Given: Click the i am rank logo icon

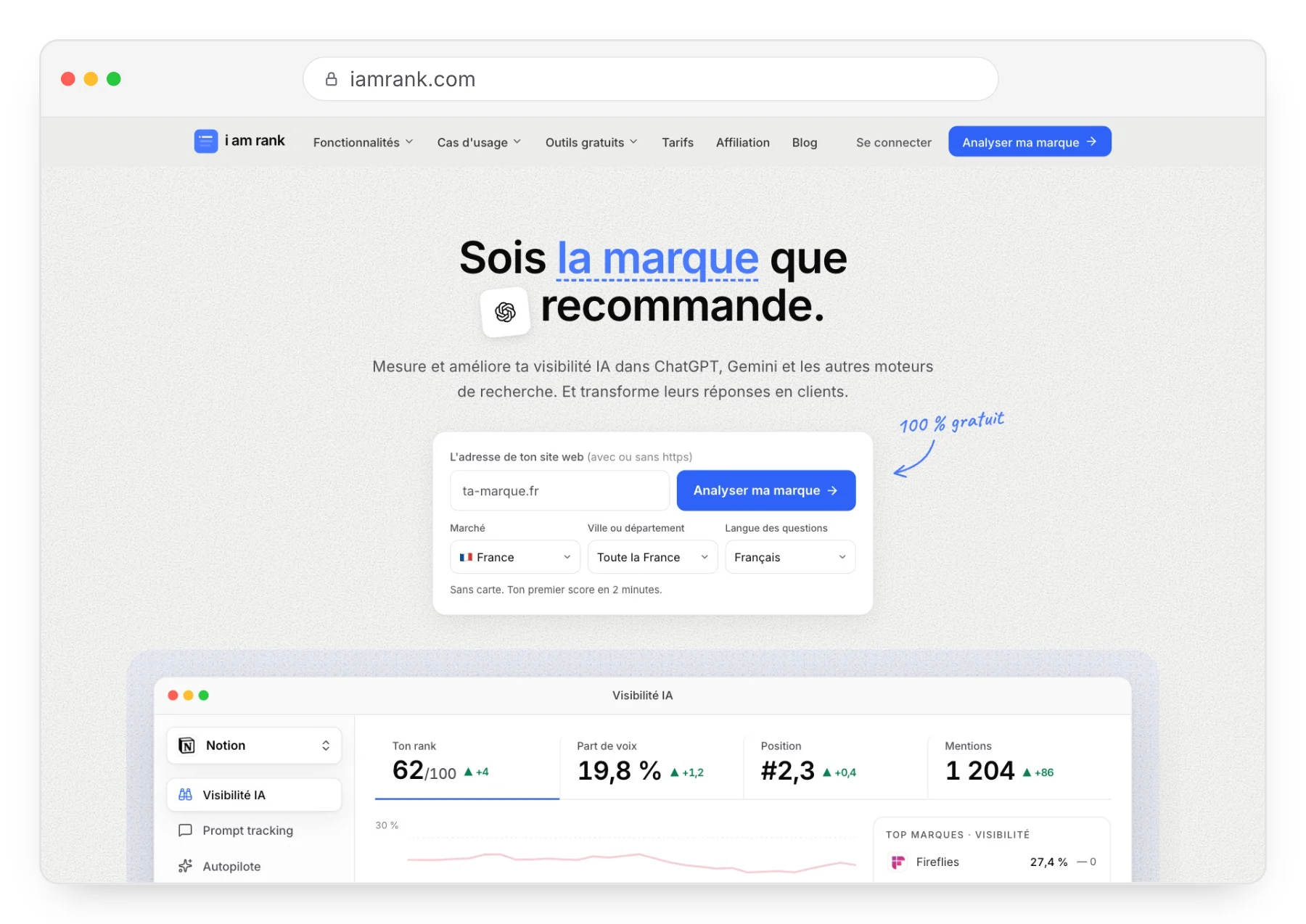Looking at the screenshot, I should click(x=206, y=141).
